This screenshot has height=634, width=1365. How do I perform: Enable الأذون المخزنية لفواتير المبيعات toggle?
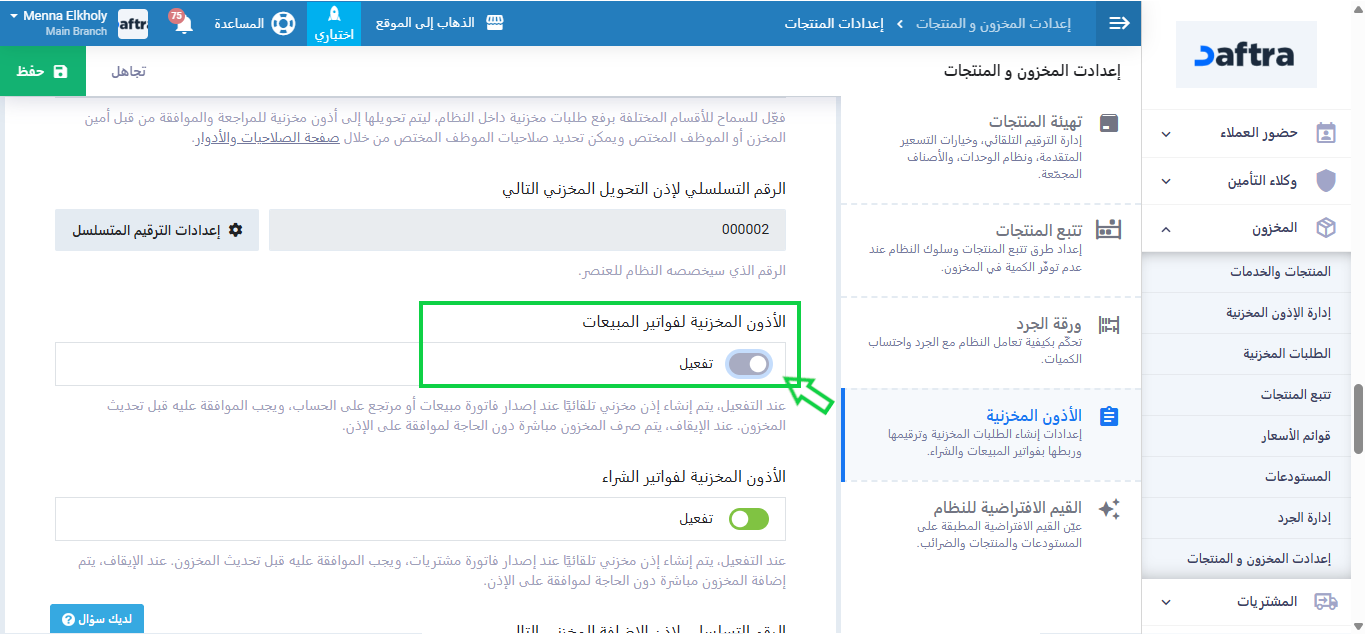click(x=749, y=364)
